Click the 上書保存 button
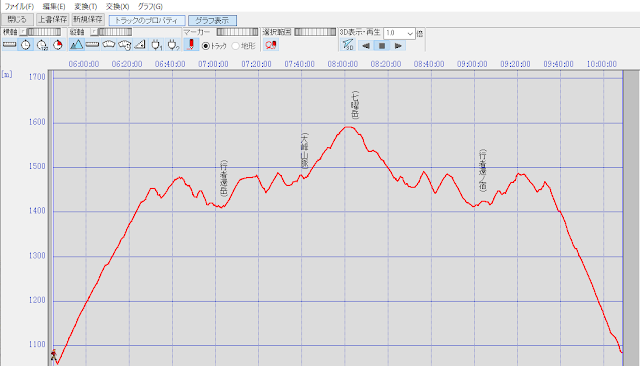The height and width of the screenshot is (366, 640). [53, 20]
